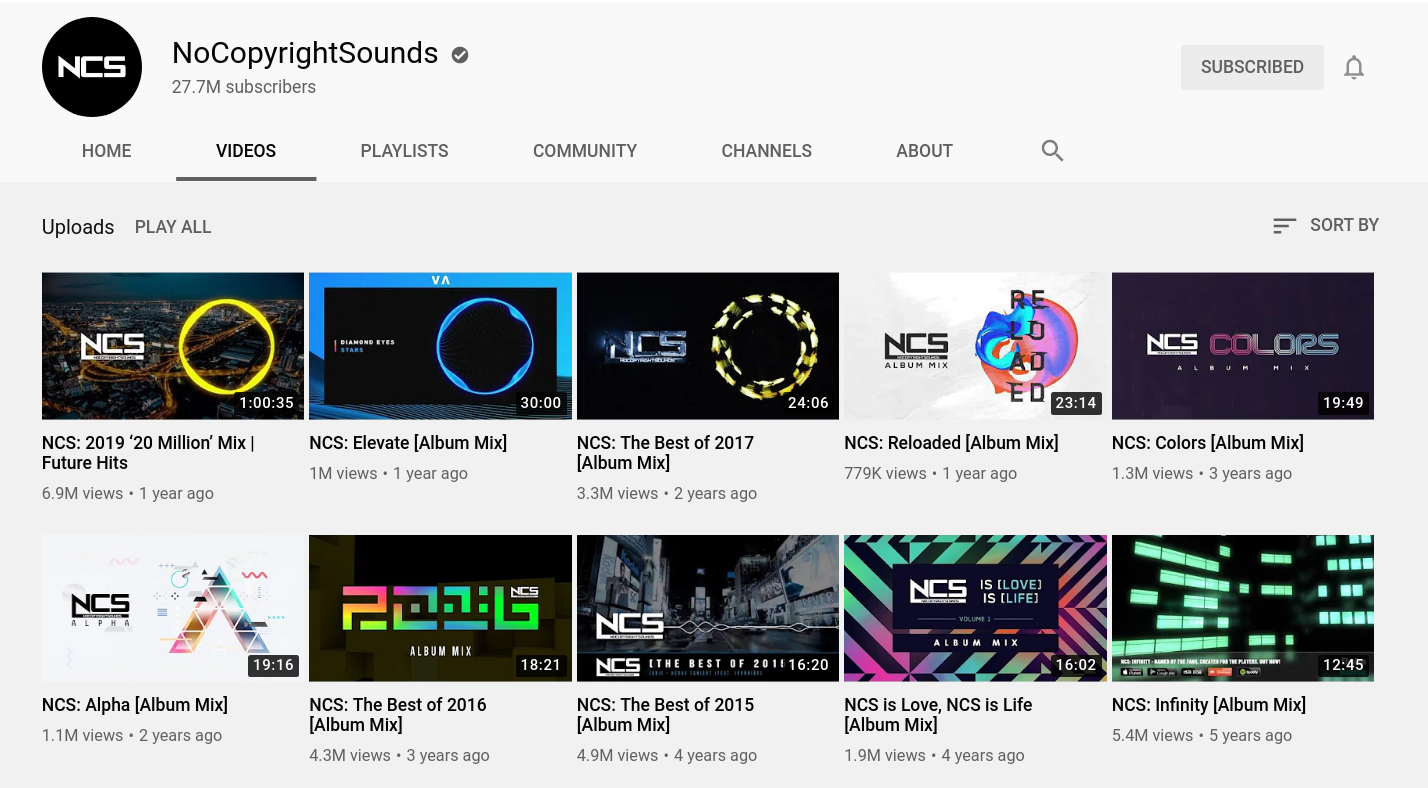Click title 'NCS: The Best of 2017 [Album Mix]'
The width and height of the screenshot is (1428, 788).
tap(665, 453)
